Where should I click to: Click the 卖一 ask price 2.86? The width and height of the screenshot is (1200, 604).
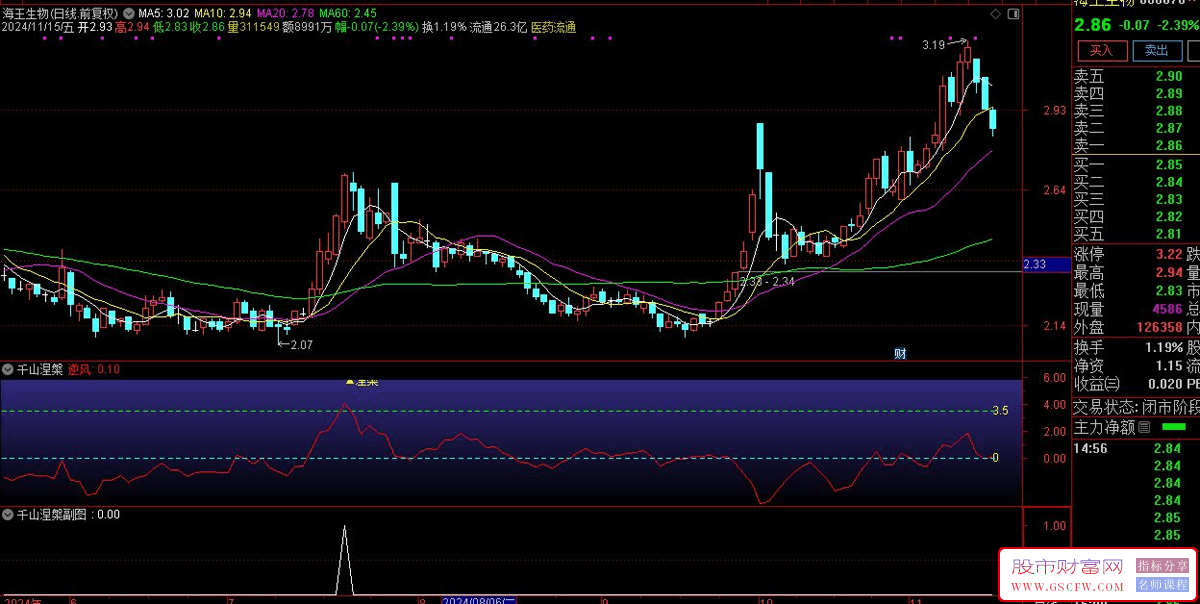[1168, 145]
